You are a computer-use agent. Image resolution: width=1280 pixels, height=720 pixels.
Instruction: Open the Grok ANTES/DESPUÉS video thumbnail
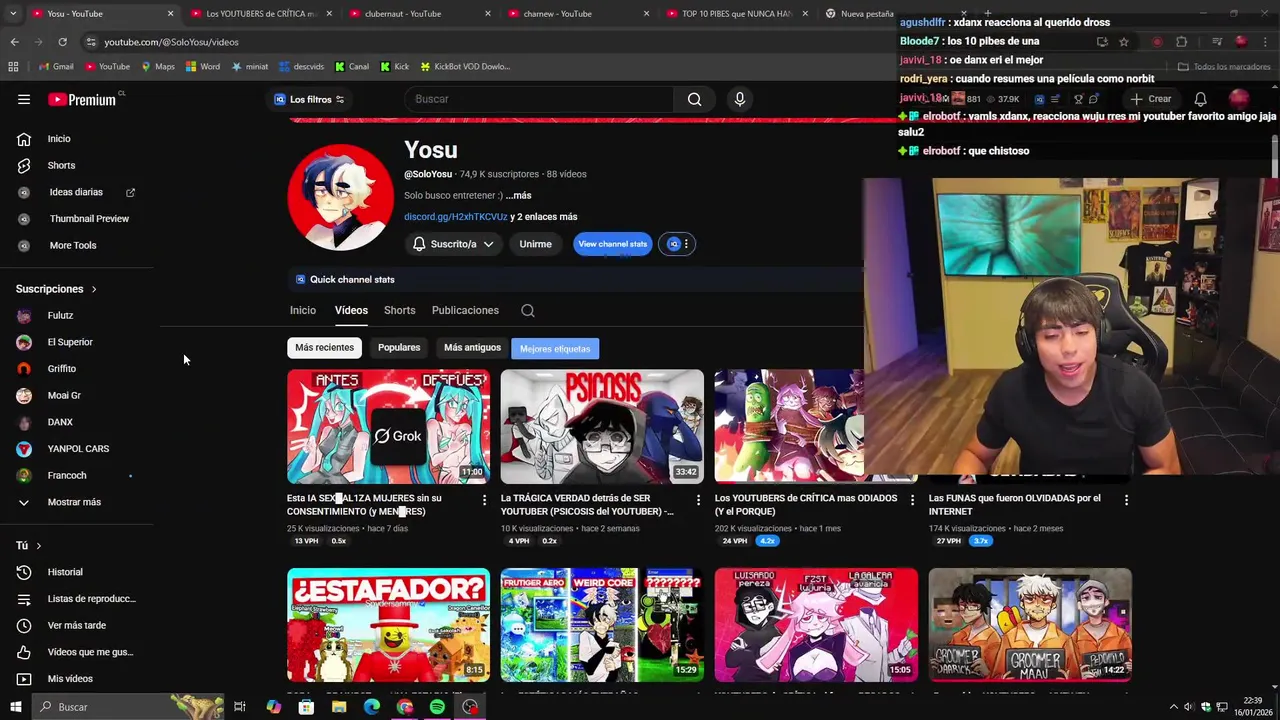[x=388, y=427]
